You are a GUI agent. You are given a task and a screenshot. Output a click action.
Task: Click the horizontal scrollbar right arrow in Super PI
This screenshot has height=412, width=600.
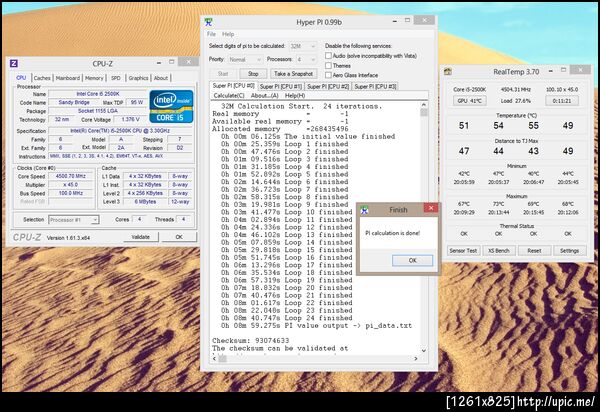(416, 358)
